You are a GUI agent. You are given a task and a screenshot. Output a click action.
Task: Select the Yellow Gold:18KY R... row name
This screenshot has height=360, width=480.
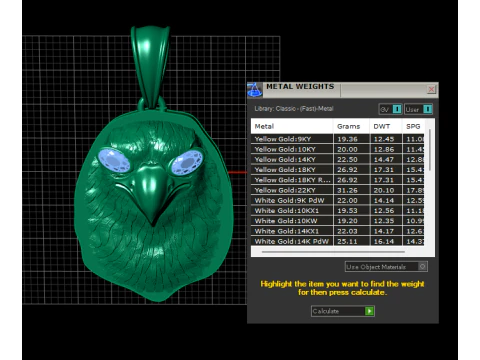click(292, 180)
